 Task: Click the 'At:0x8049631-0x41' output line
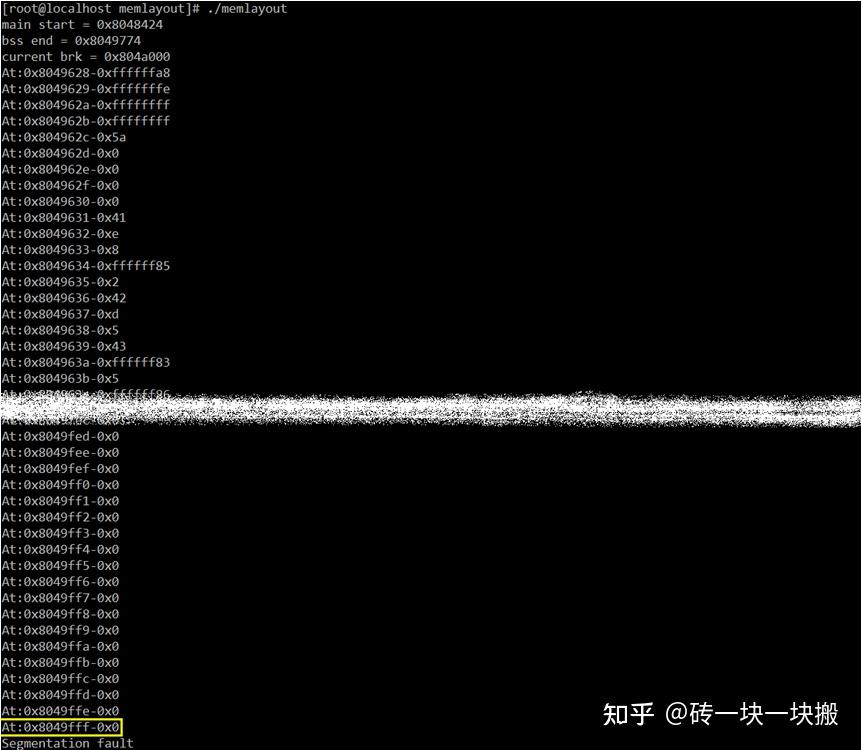[x=64, y=217]
